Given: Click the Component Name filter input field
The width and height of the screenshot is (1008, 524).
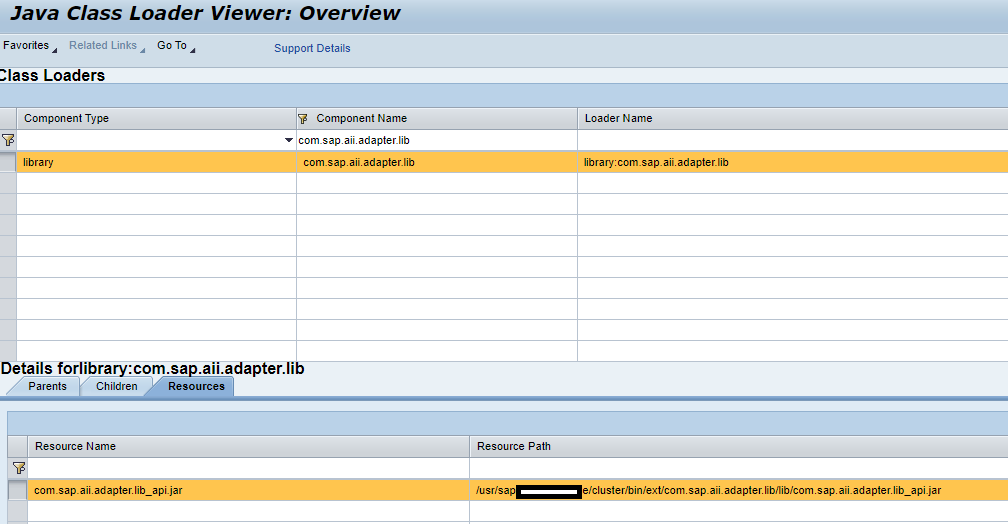Looking at the screenshot, I should (436, 141).
